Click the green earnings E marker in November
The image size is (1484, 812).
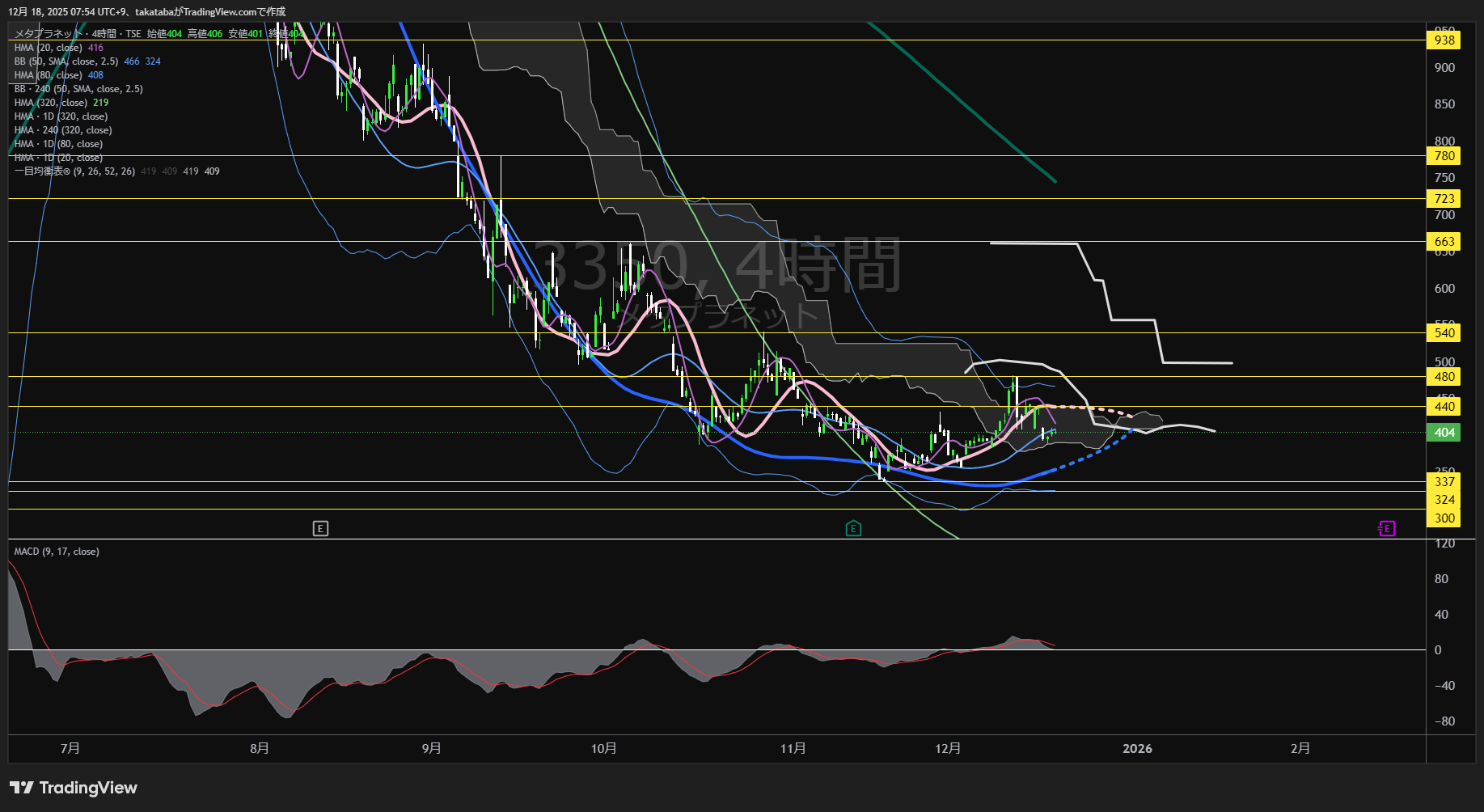(x=853, y=529)
